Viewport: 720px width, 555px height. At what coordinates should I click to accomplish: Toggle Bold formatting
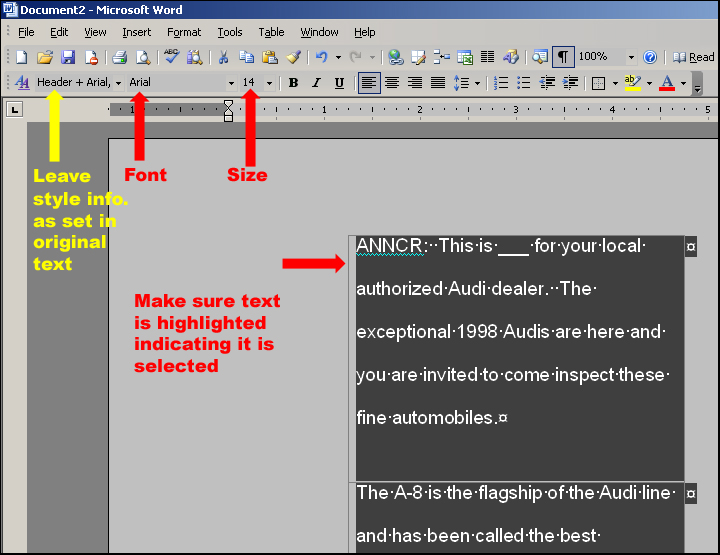coord(293,83)
